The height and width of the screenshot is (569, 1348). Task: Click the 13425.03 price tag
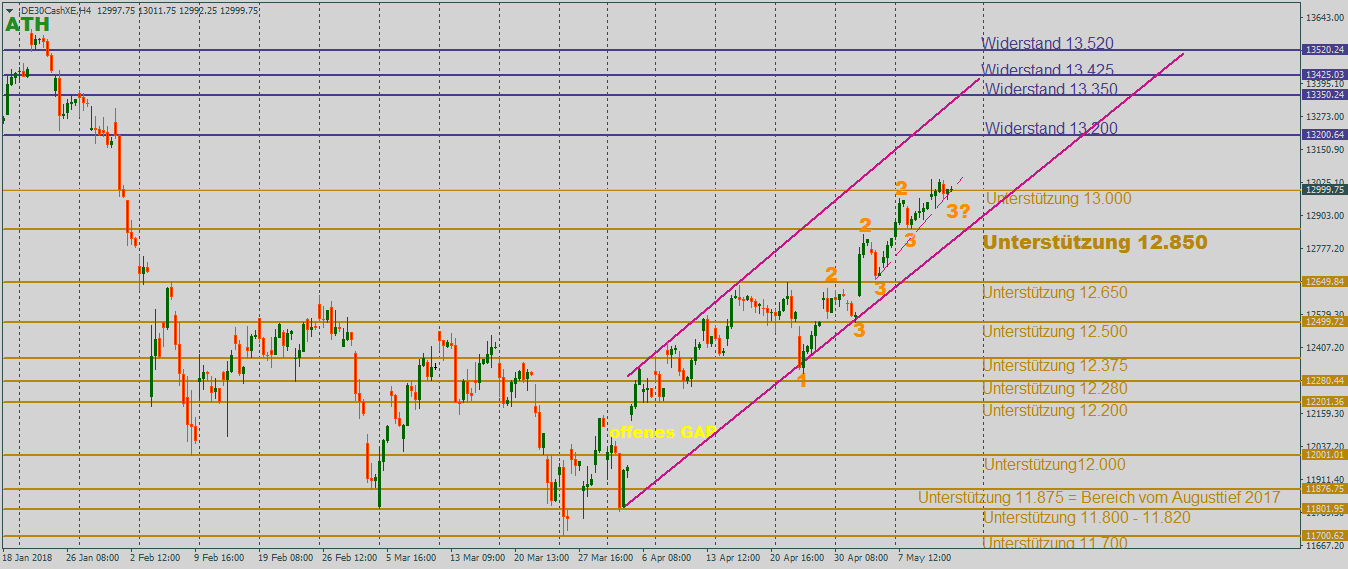click(x=1324, y=75)
